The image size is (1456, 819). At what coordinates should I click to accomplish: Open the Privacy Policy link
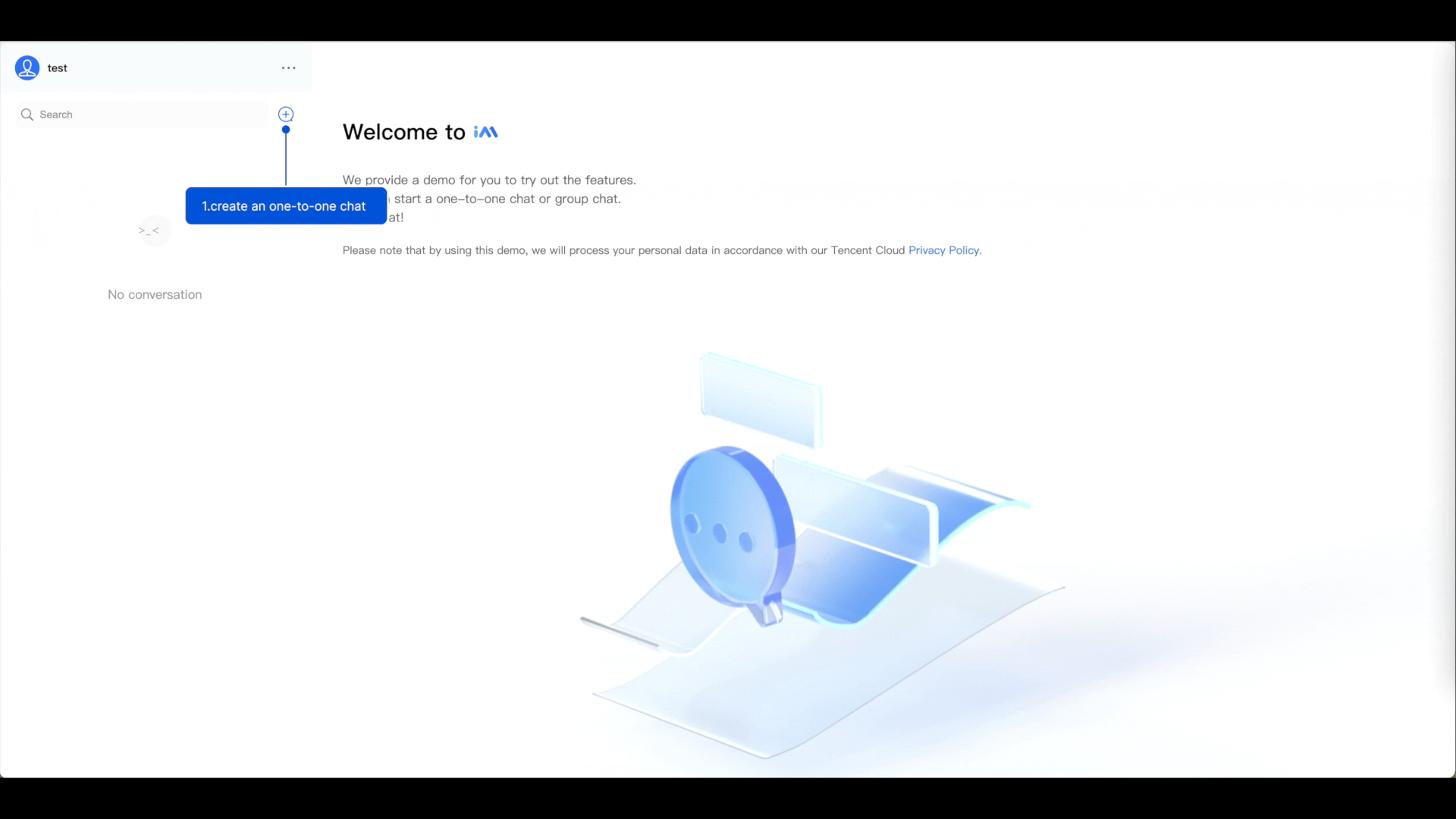(945, 250)
